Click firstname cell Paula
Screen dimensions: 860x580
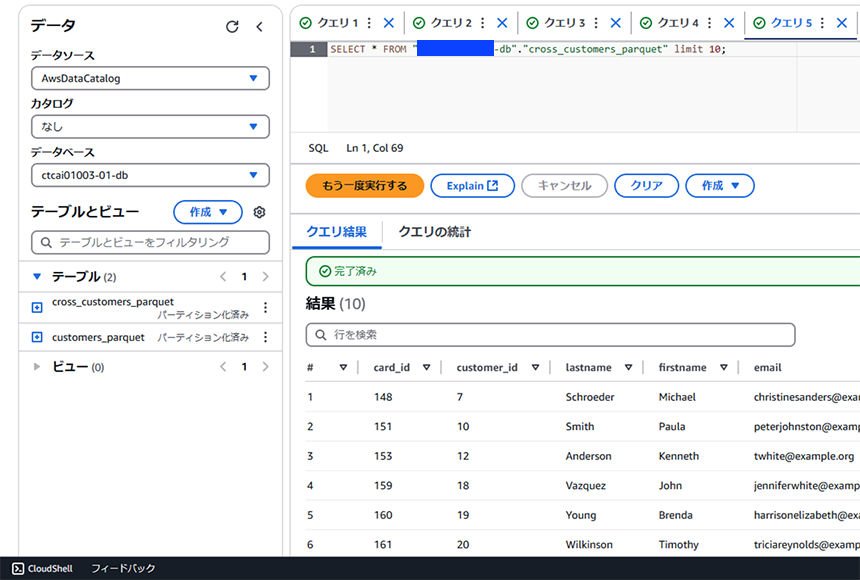click(672, 426)
